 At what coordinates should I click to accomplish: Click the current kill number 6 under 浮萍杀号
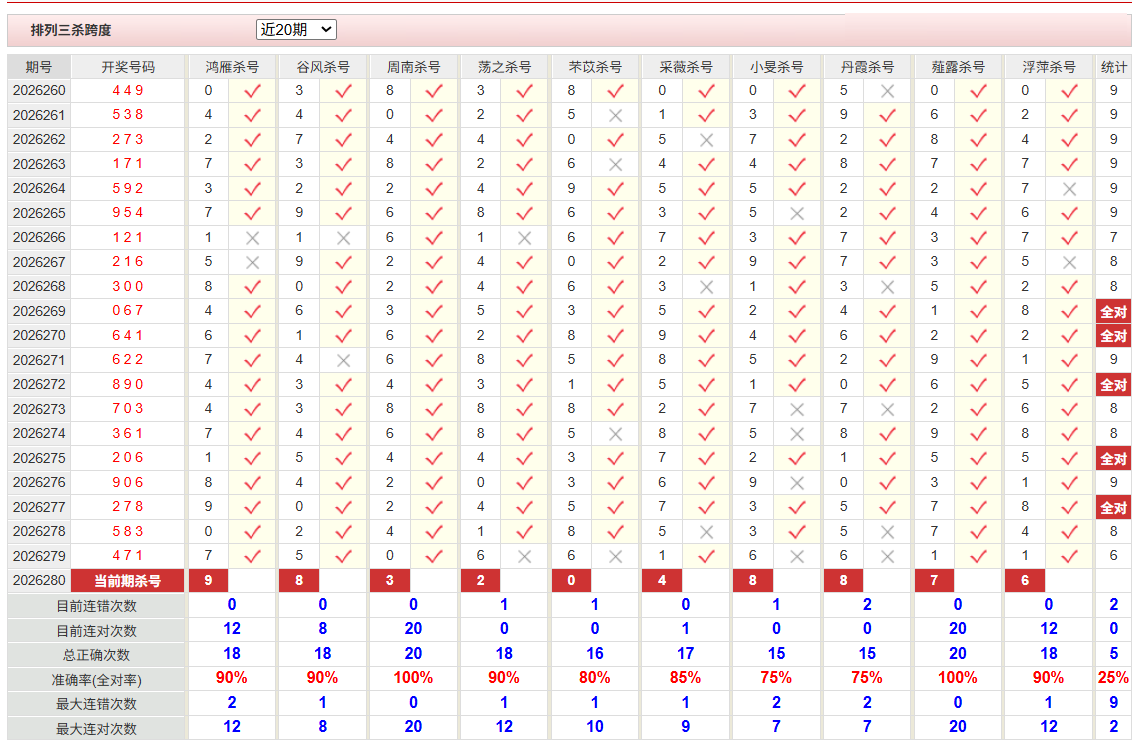point(1025,581)
